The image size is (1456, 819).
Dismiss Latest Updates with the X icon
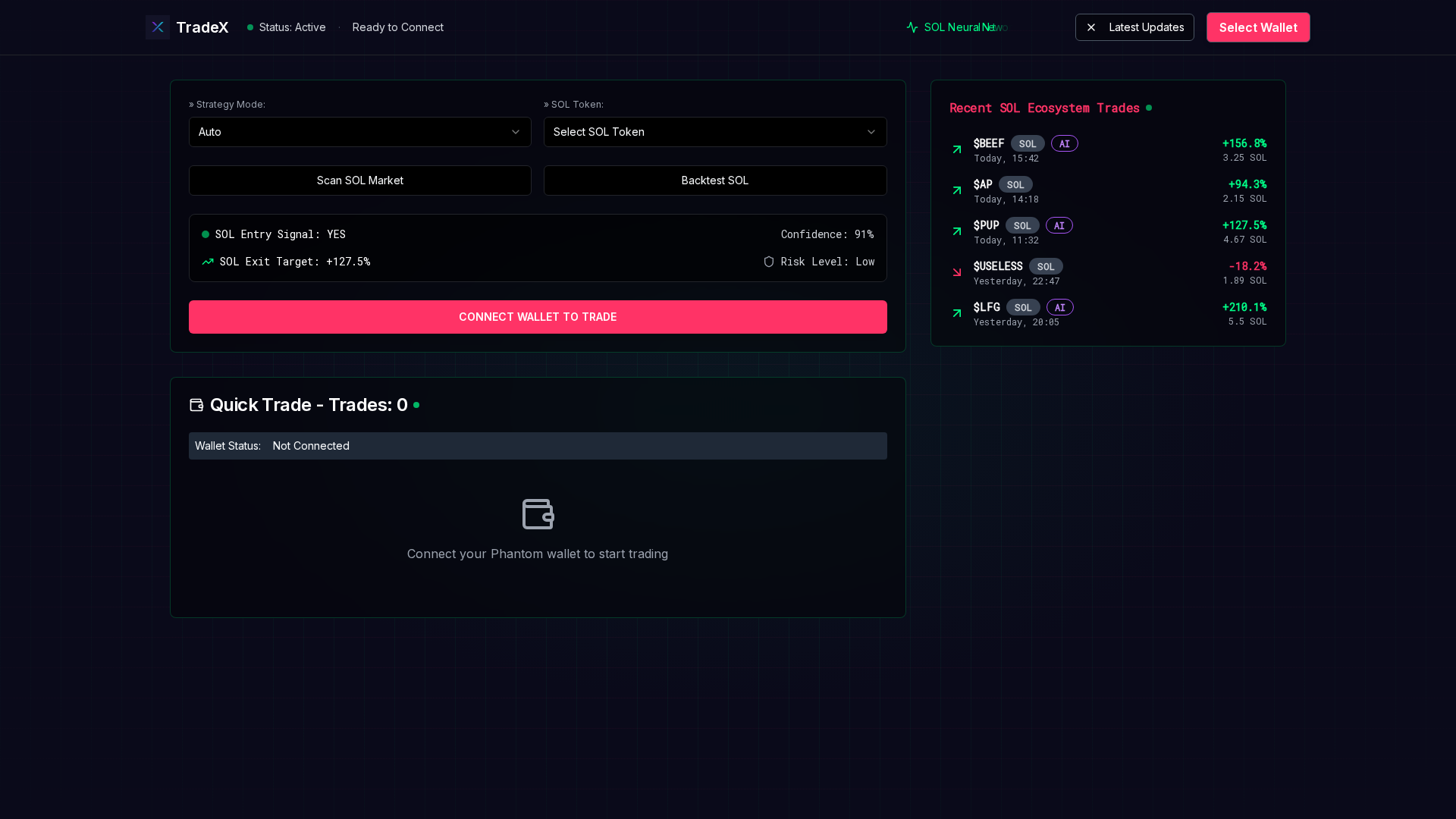(1091, 27)
